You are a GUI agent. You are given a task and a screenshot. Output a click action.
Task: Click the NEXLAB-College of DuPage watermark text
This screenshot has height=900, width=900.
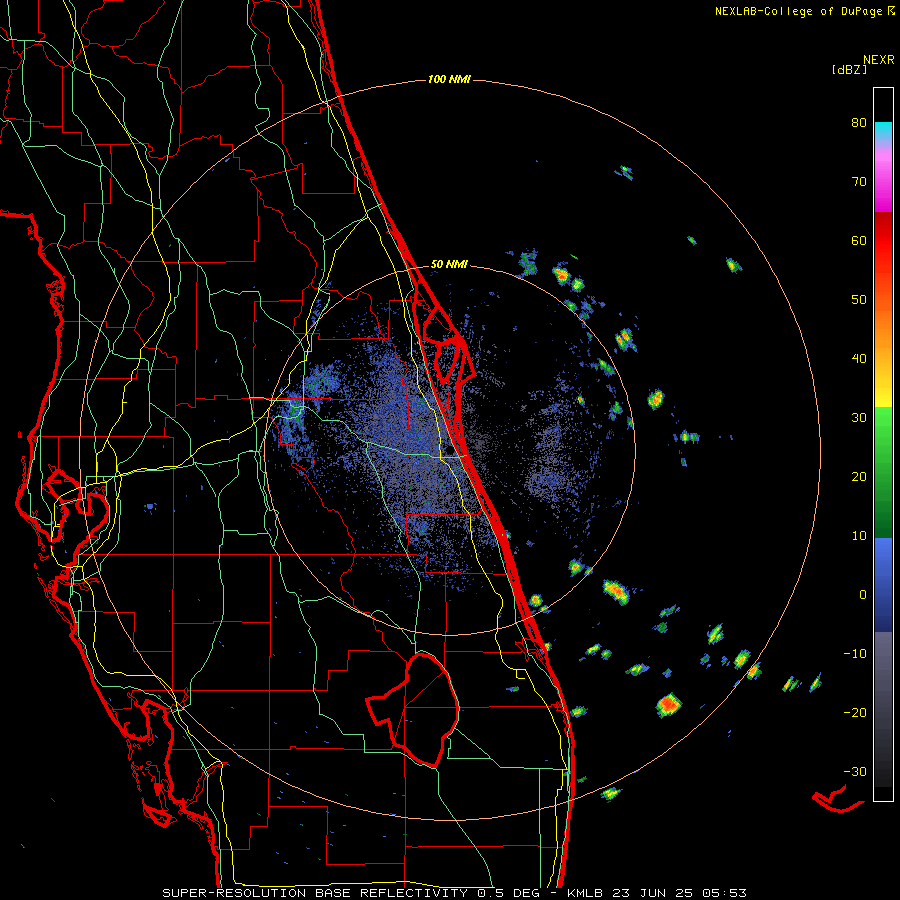coord(800,11)
